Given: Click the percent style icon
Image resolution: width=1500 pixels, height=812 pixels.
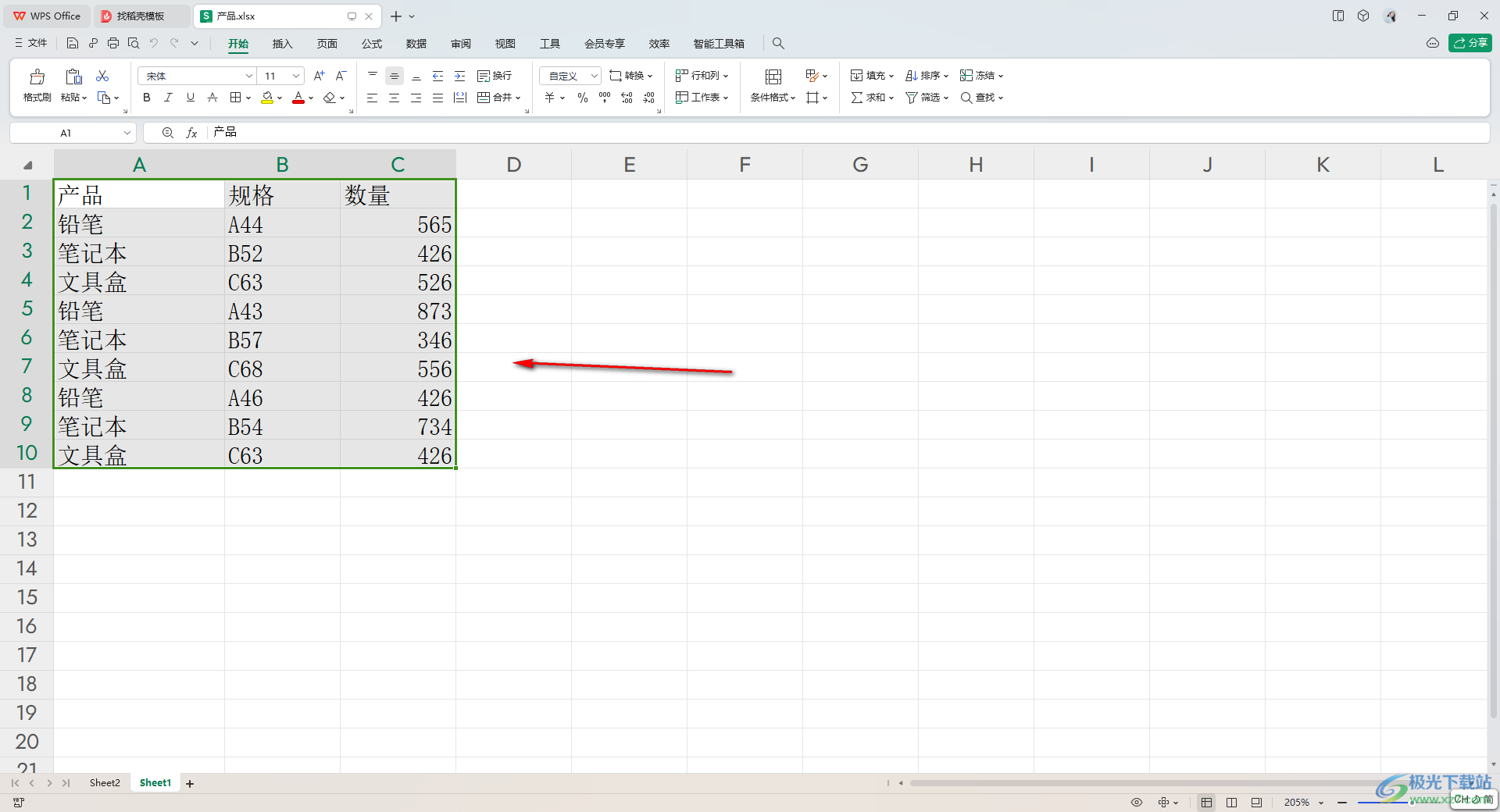Looking at the screenshot, I should tap(583, 98).
